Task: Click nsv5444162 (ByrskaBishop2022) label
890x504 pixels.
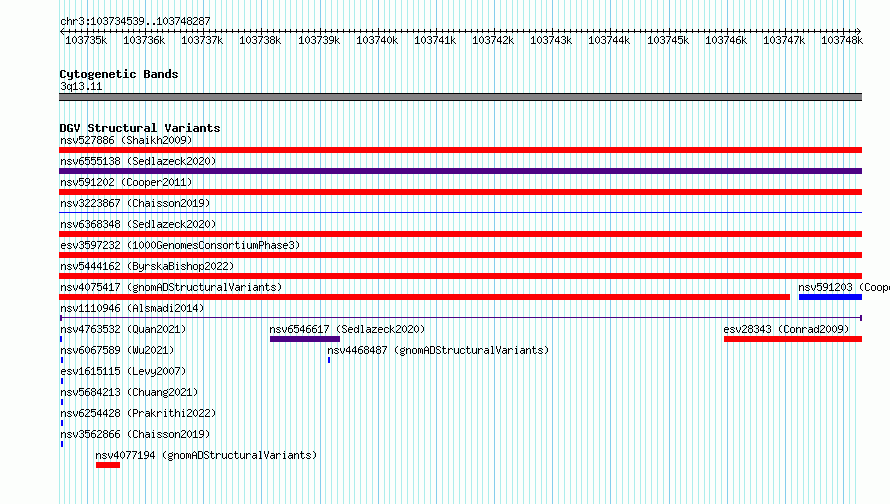Action: coord(147,266)
